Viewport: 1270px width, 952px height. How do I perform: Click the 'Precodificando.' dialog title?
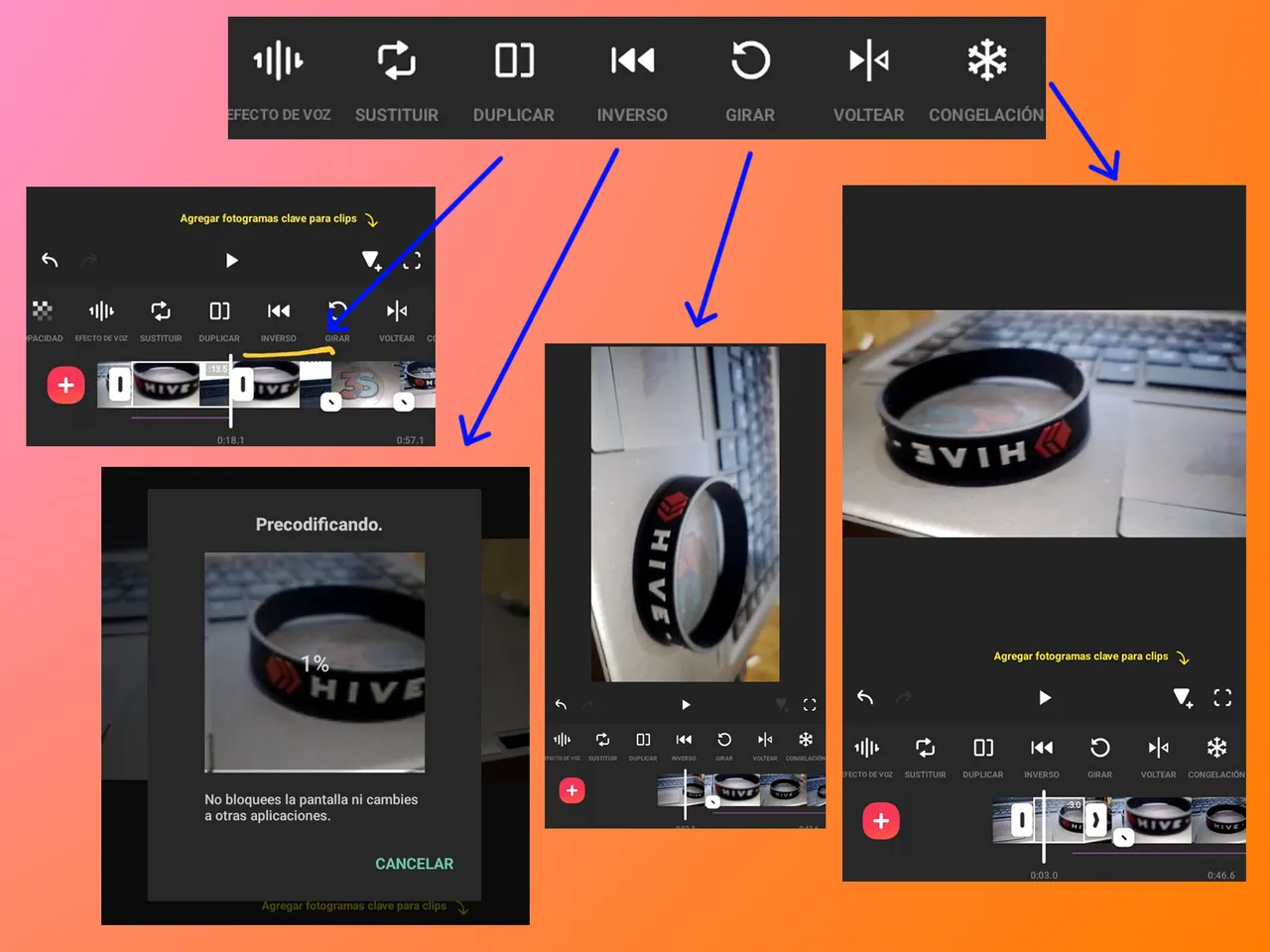(x=318, y=525)
